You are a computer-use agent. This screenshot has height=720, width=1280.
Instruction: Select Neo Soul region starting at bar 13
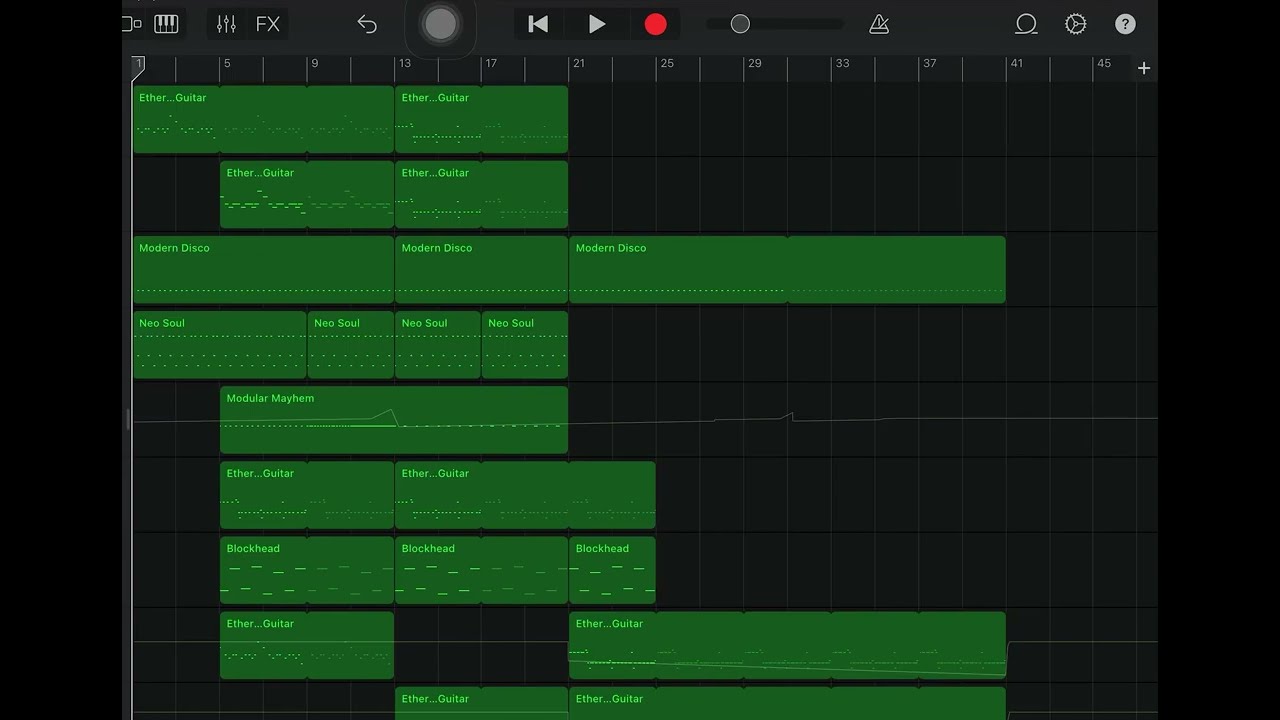coord(438,345)
